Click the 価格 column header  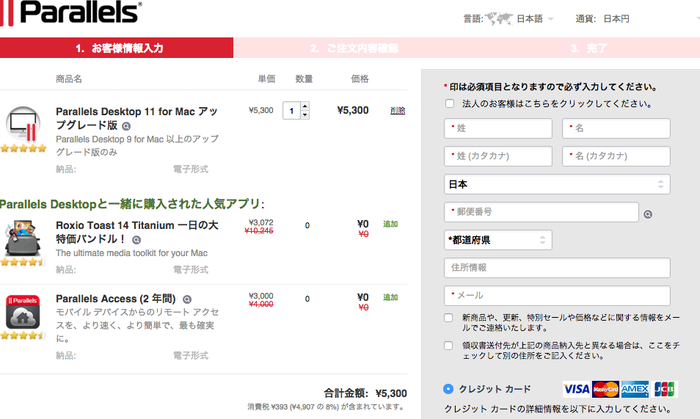point(360,79)
